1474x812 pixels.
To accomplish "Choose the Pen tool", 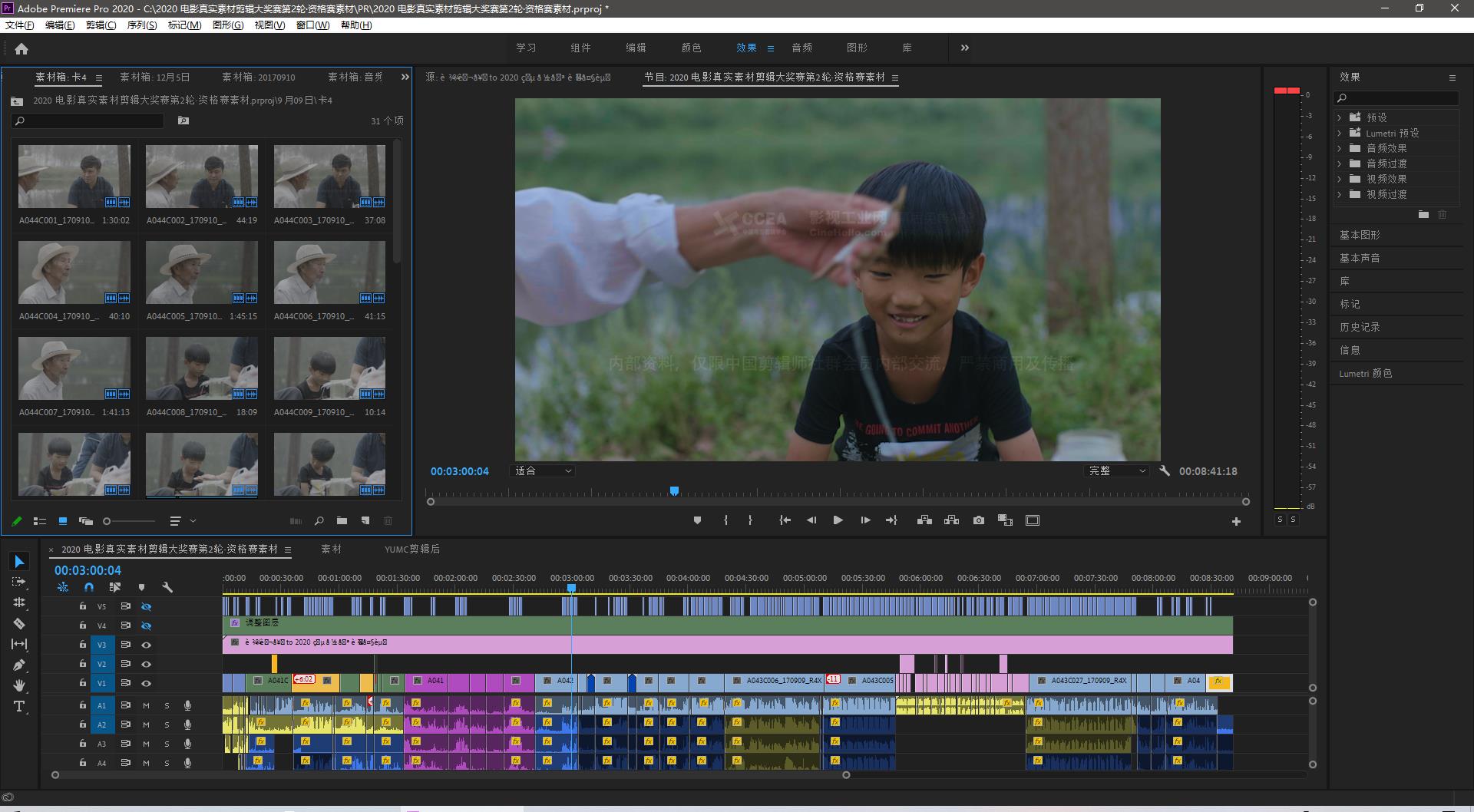I will click(x=19, y=665).
